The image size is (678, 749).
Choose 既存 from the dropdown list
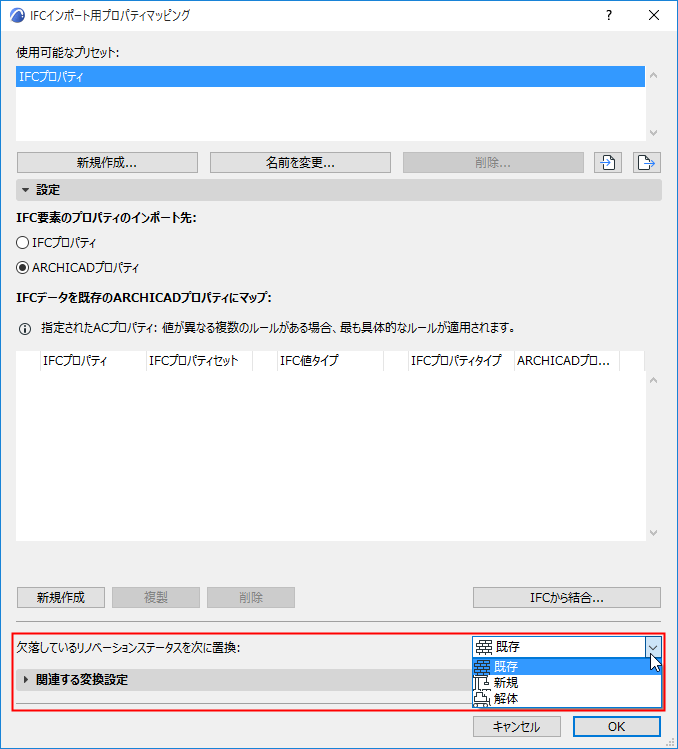tap(567, 666)
